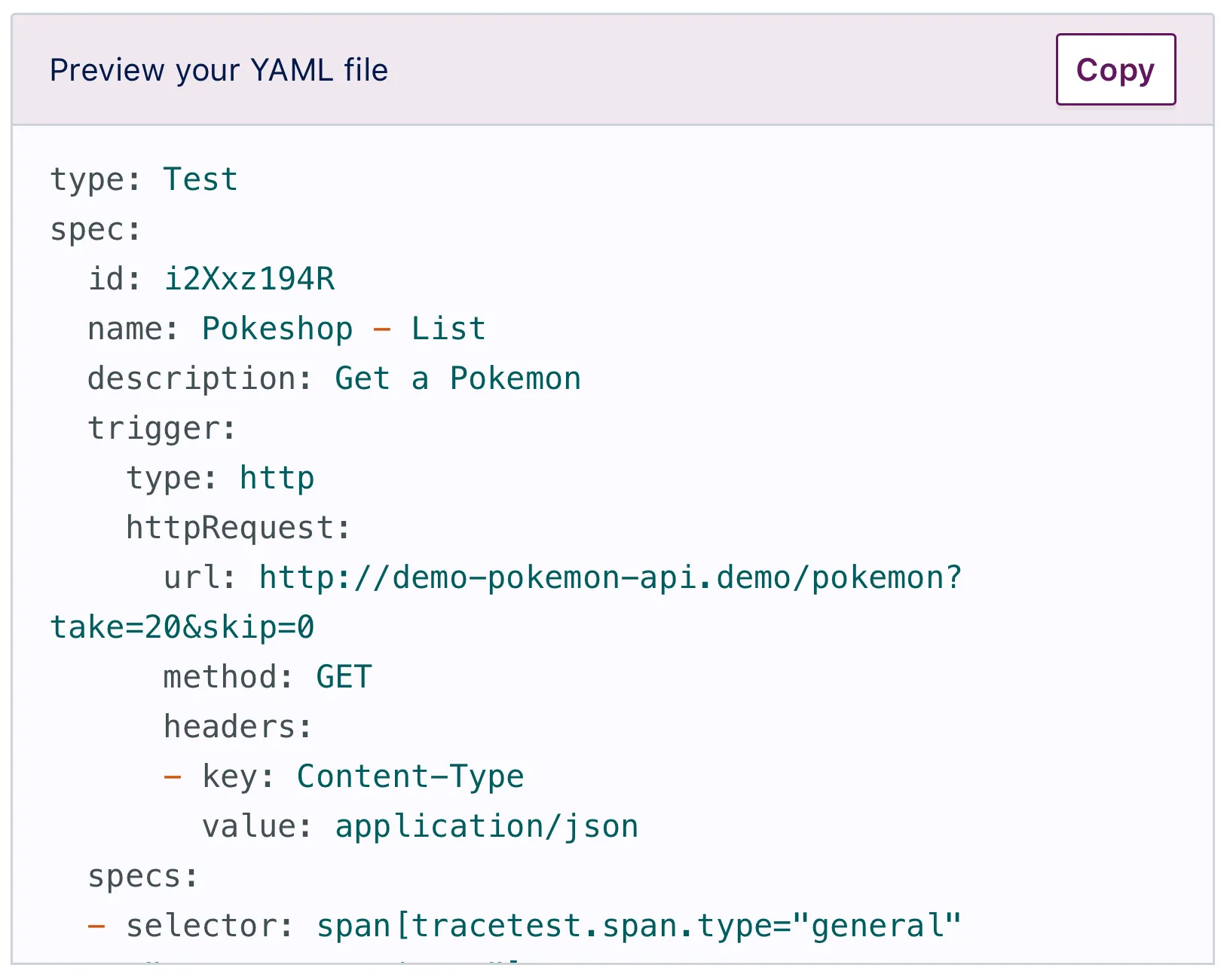Viewport: 1227px width, 980px height.
Task: Select the test id i2Xxz194R
Action: coord(249,279)
